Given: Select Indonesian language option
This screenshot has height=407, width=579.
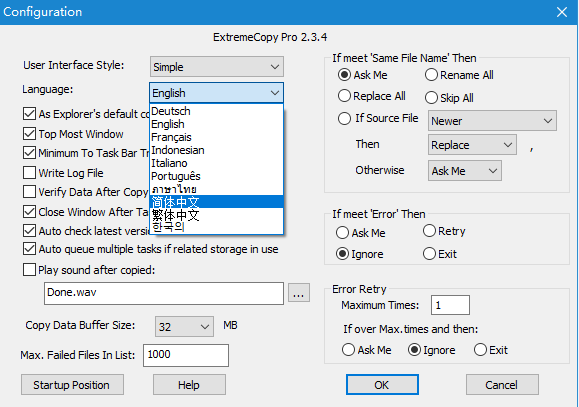Looking at the screenshot, I should [x=217, y=150].
